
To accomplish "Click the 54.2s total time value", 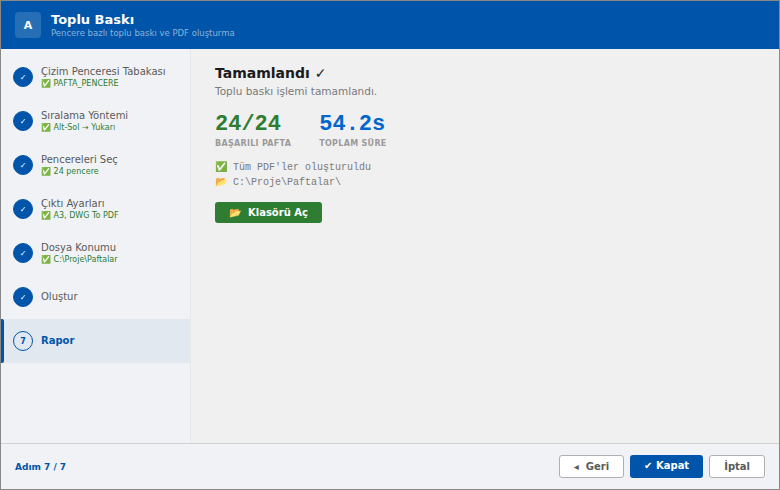I will tap(352, 123).
